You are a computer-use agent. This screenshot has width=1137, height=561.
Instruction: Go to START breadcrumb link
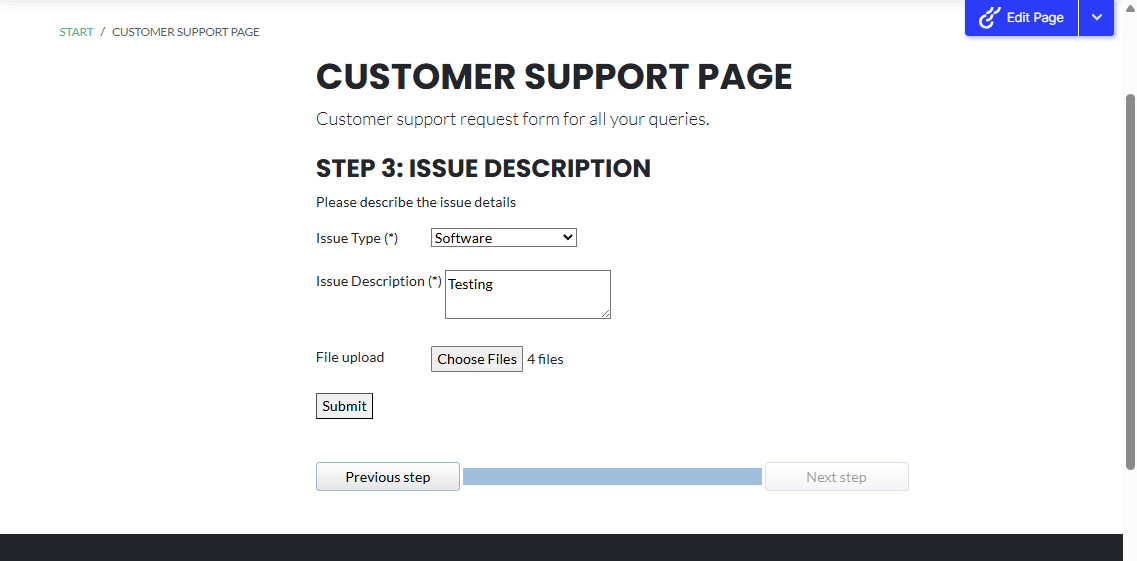(76, 32)
